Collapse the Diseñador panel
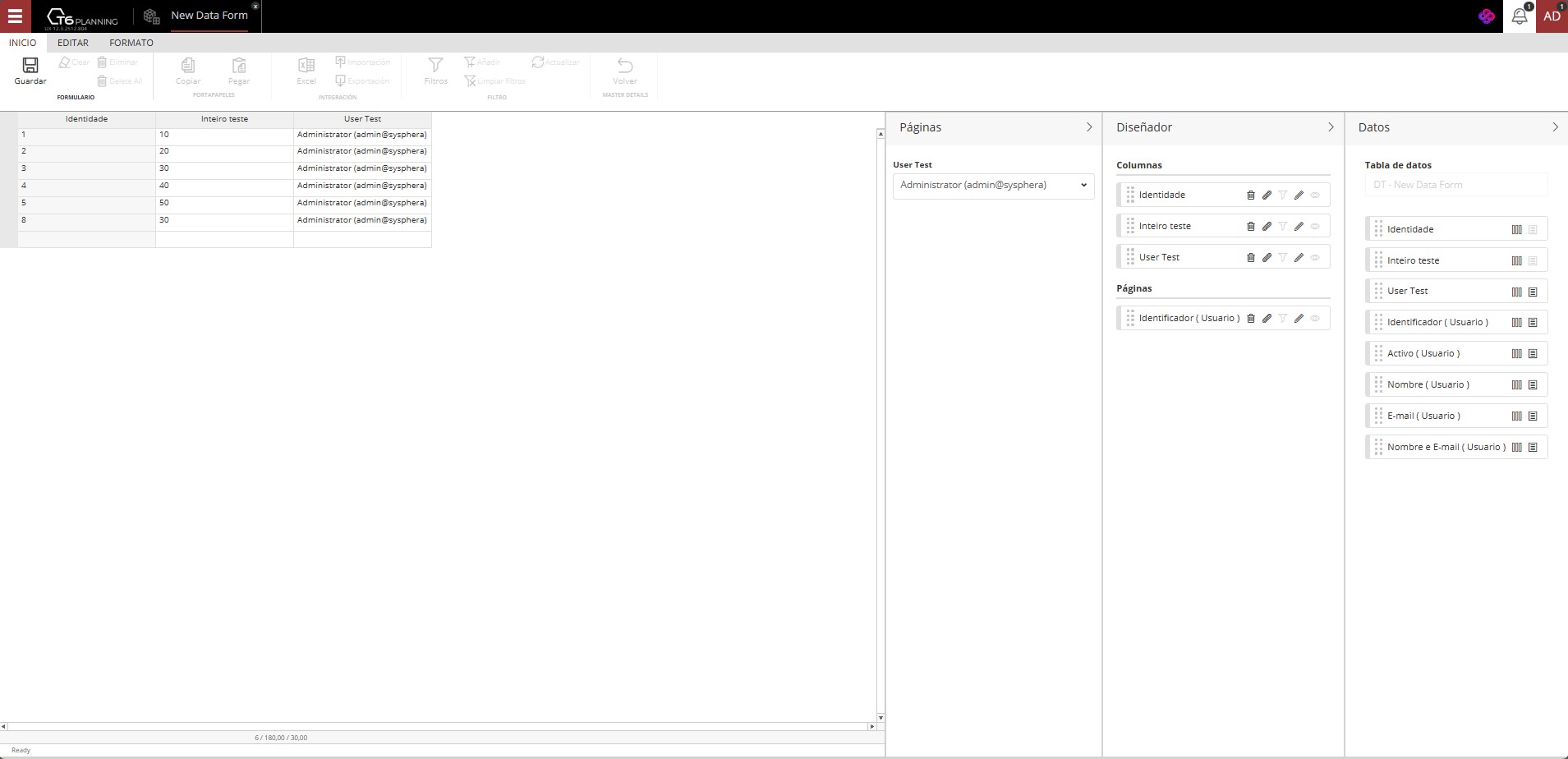Image resolution: width=1568 pixels, height=759 pixels. [x=1331, y=127]
